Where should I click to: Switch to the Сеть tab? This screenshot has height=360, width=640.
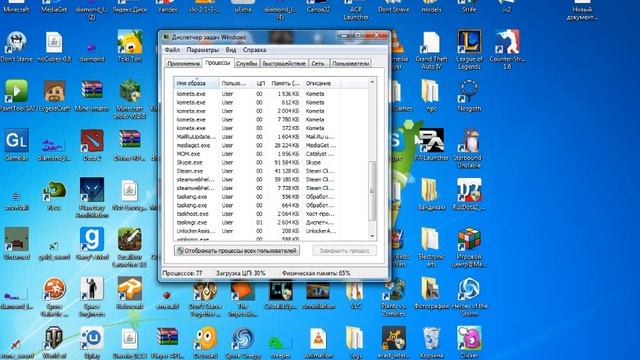pos(318,64)
